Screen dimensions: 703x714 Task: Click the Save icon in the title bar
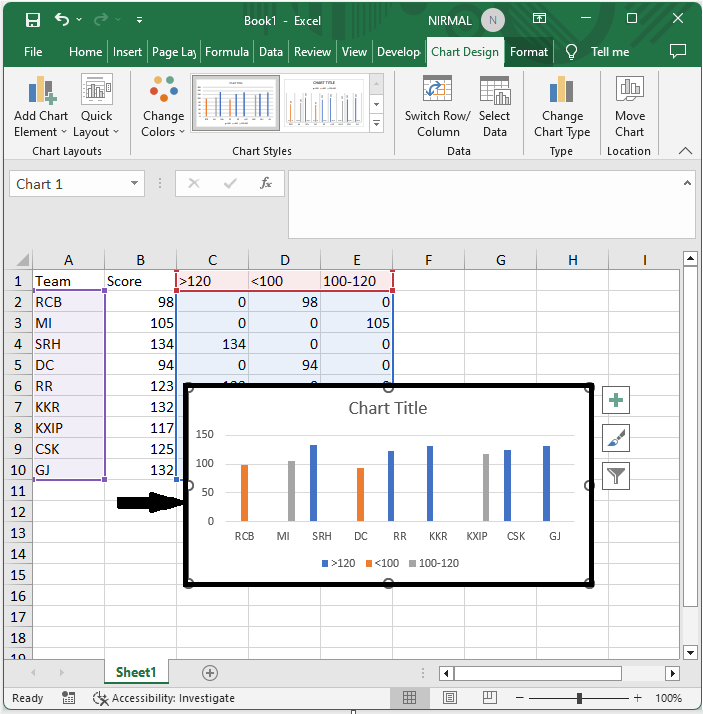point(33,20)
